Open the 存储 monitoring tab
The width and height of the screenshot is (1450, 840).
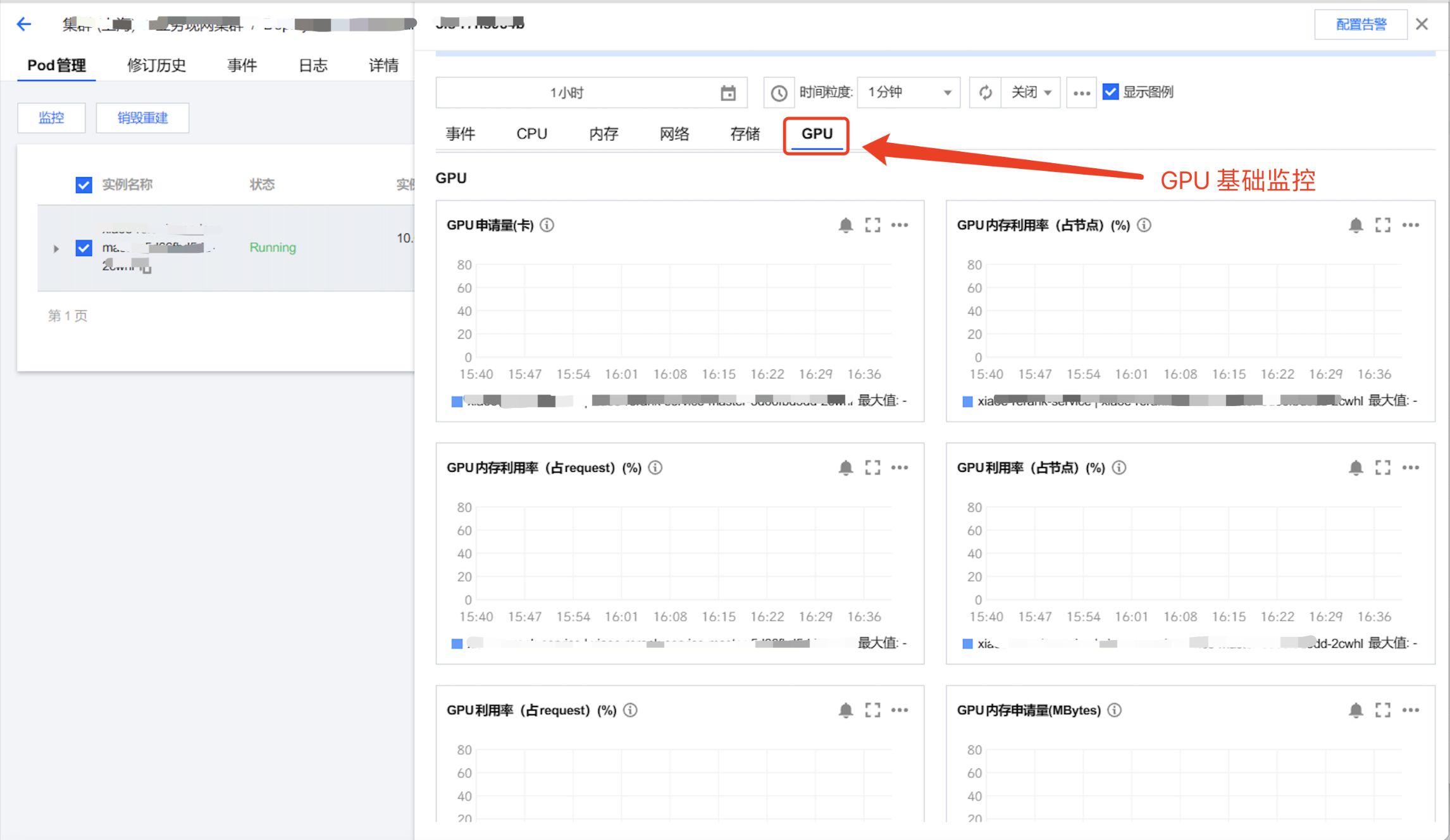coord(745,134)
